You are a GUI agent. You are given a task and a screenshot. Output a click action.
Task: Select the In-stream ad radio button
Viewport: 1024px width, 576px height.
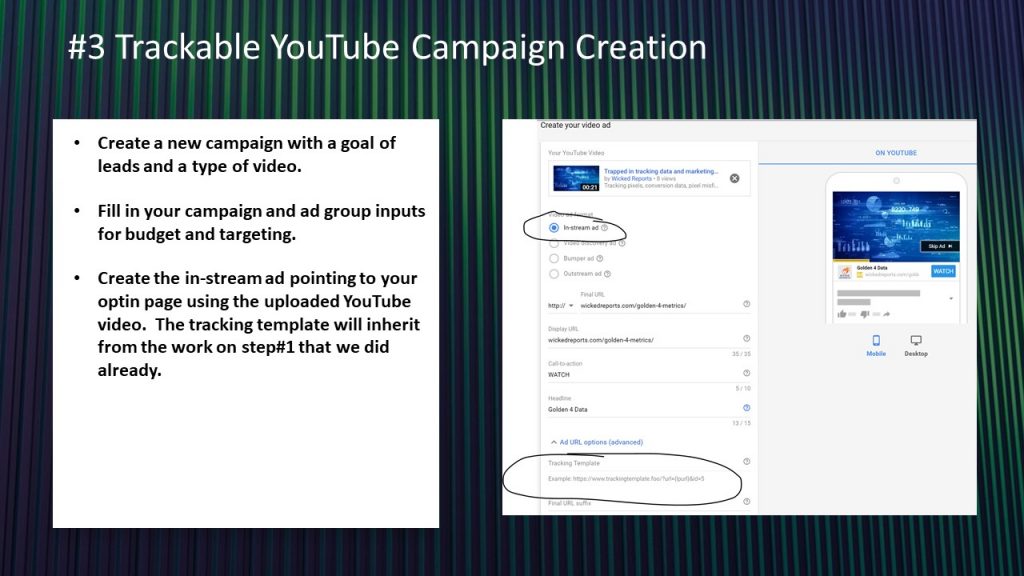click(x=554, y=228)
